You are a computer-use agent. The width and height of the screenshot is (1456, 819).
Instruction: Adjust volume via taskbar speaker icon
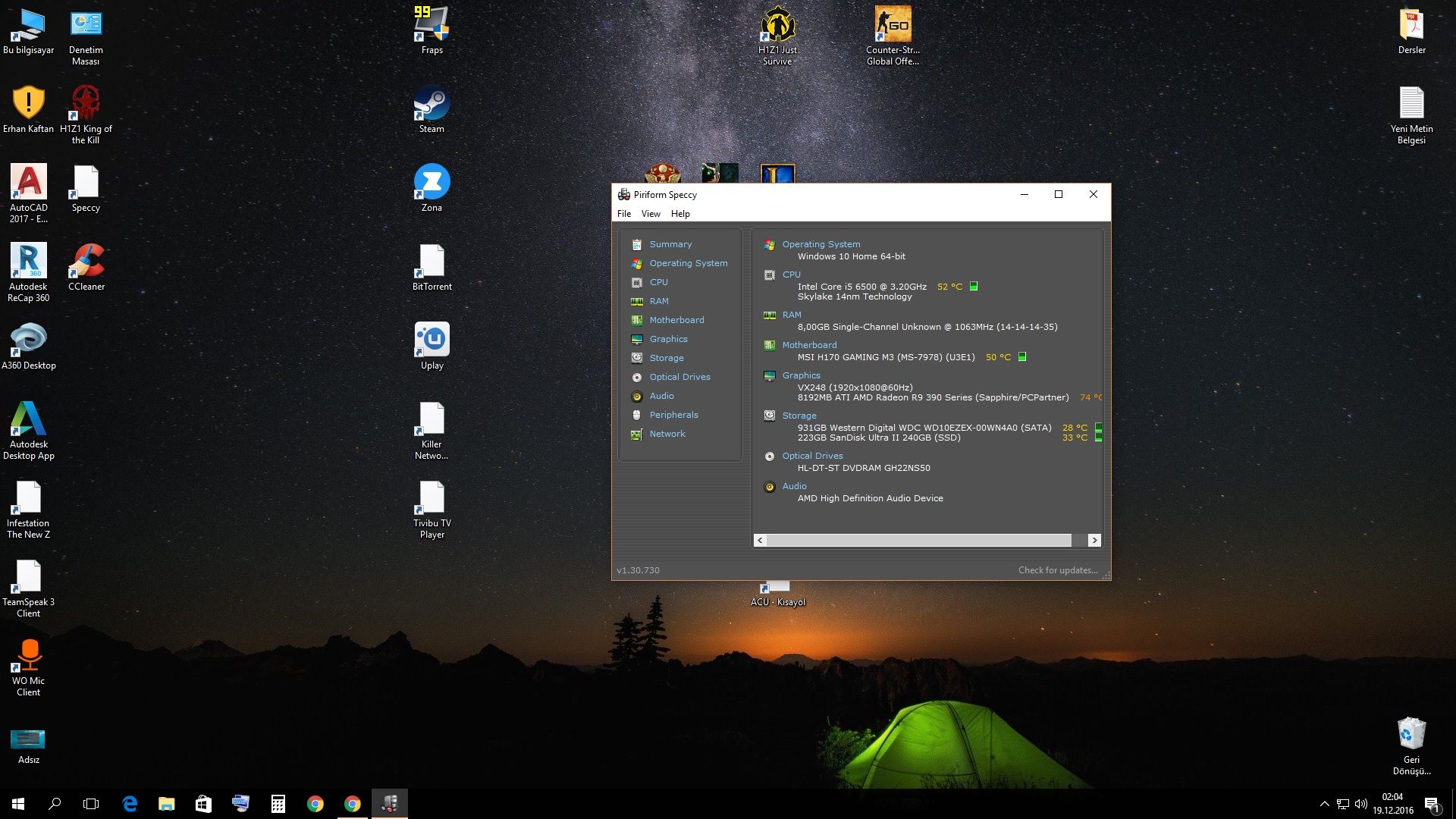tap(1361, 804)
